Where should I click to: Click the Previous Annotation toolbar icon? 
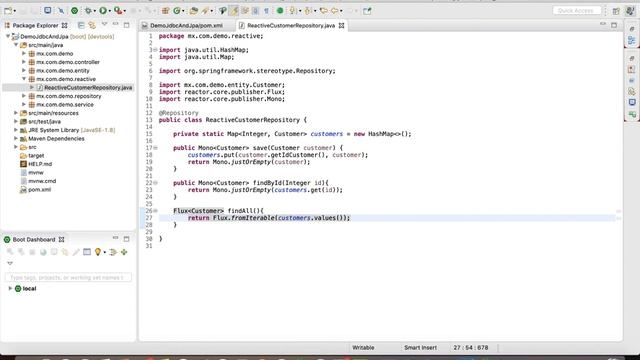(308, 11)
